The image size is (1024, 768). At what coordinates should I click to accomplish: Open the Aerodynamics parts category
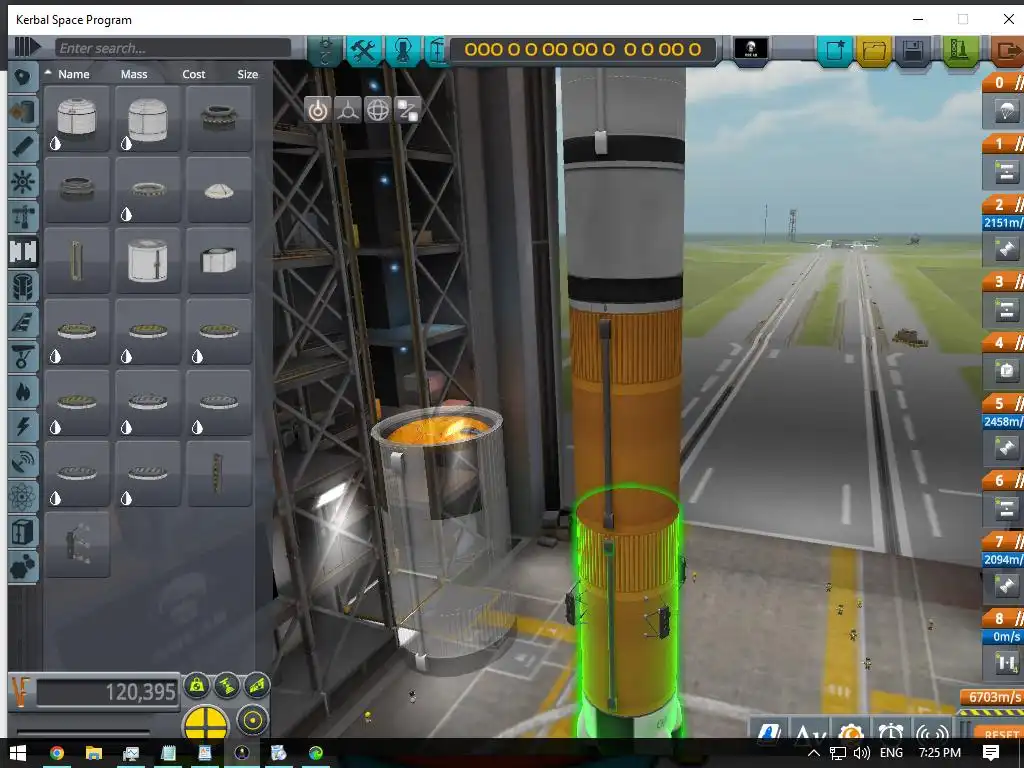point(23,321)
